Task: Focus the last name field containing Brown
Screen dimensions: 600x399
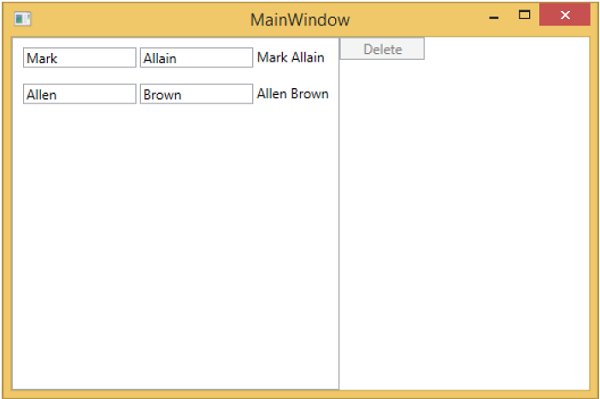Action: click(196, 94)
